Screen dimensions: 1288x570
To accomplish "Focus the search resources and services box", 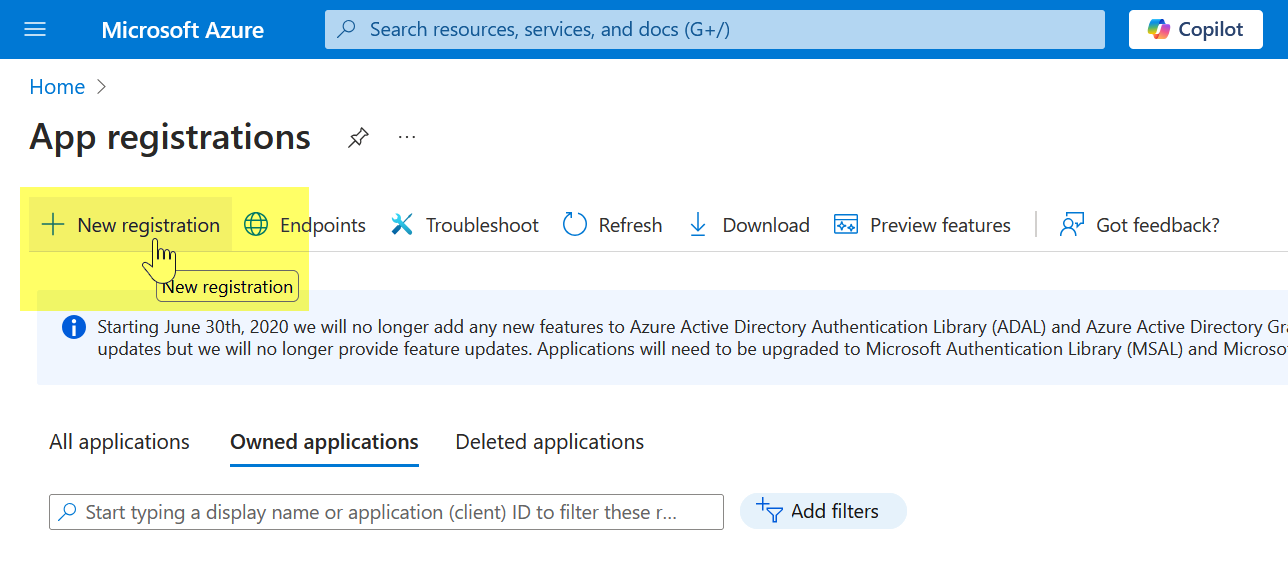I will pos(715,30).
